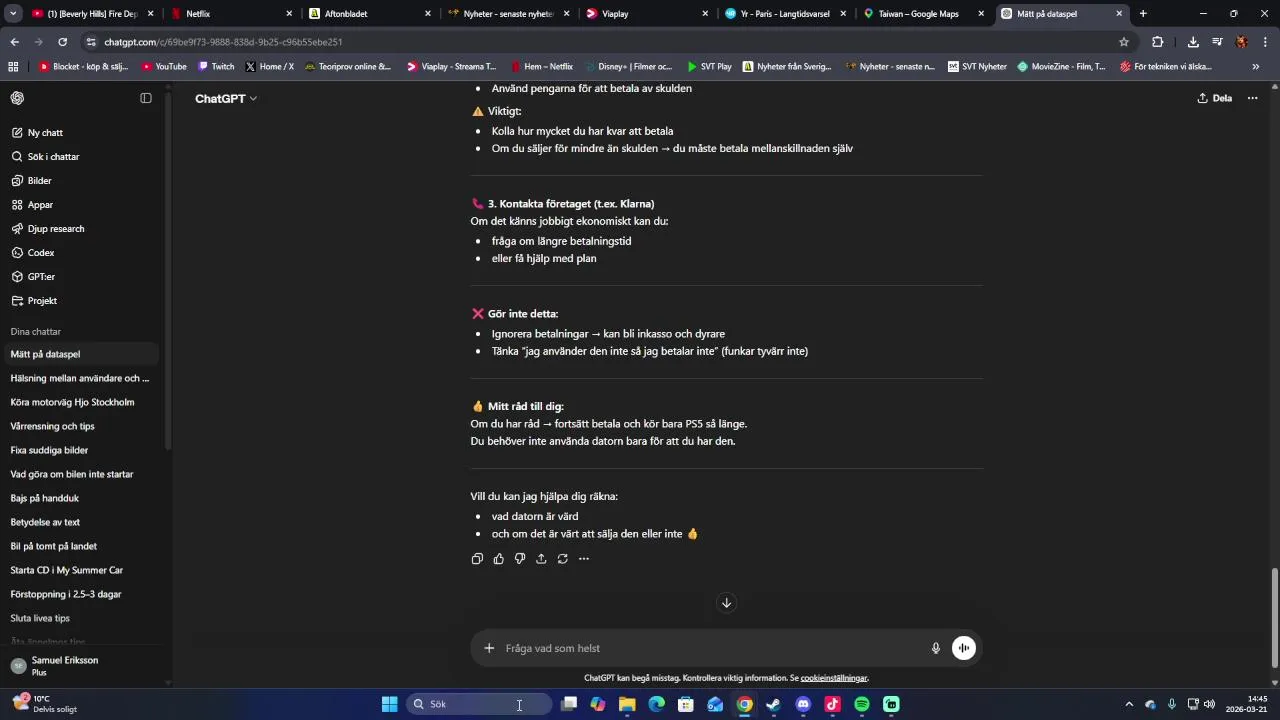Open the Chrome profile avatar
The image size is (1280, 720).
[1242, 42]
